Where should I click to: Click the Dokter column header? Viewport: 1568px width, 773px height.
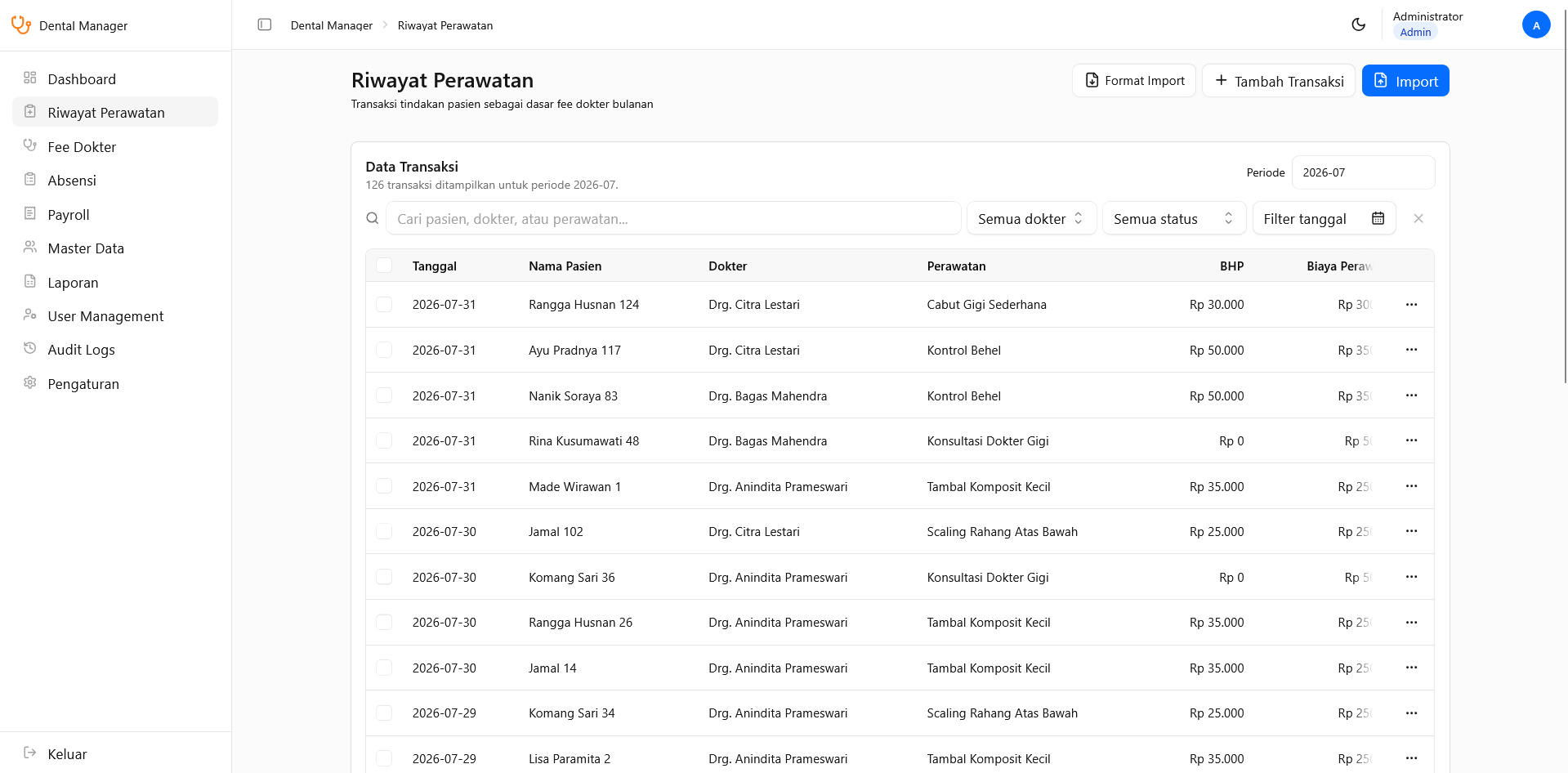(728, 266)
